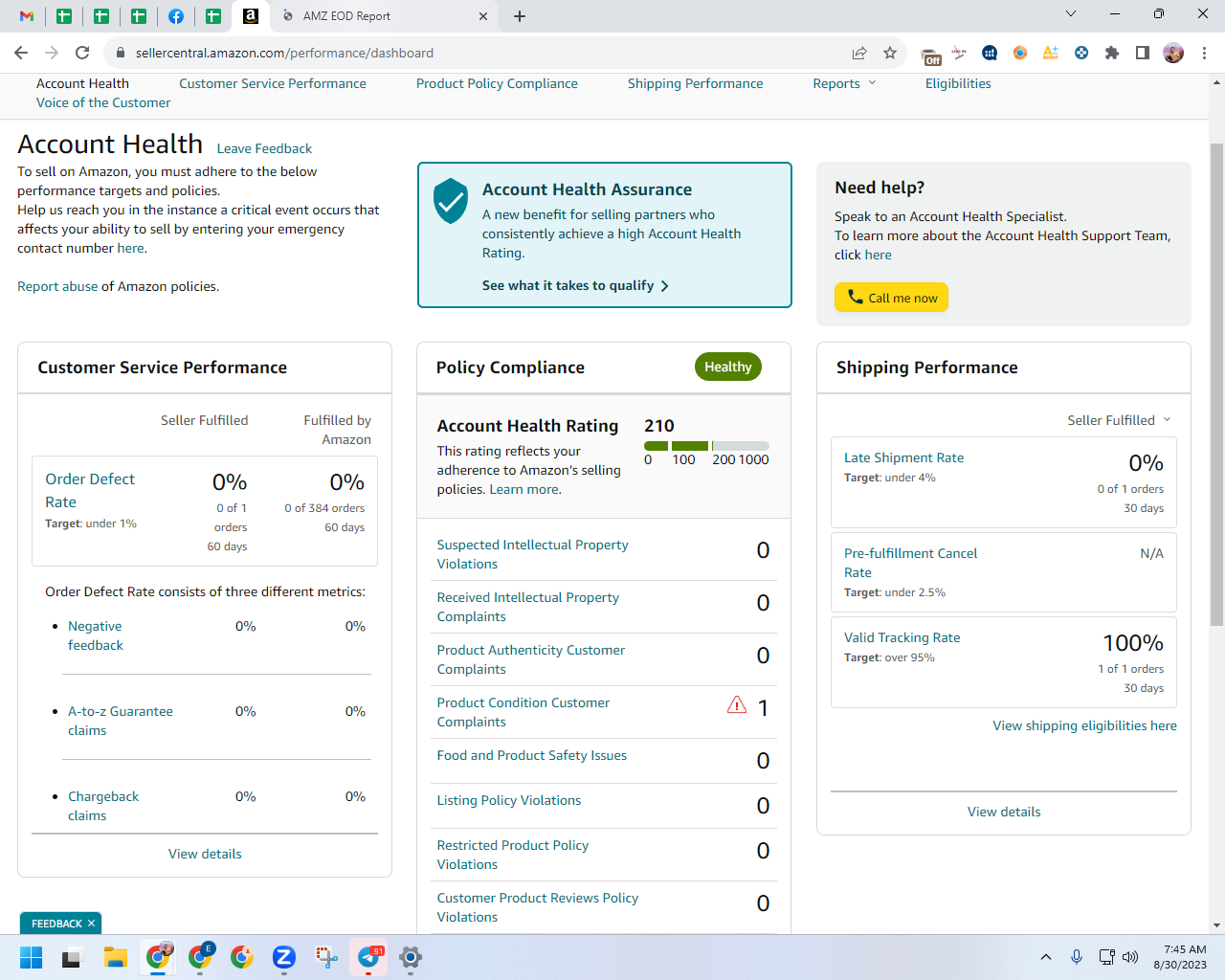Image resolution: width=1225 pixels, height=980 pixels.
Task: Switch to the Facebook browser tab
Action: pyautogui.click(x=176, y=16)
